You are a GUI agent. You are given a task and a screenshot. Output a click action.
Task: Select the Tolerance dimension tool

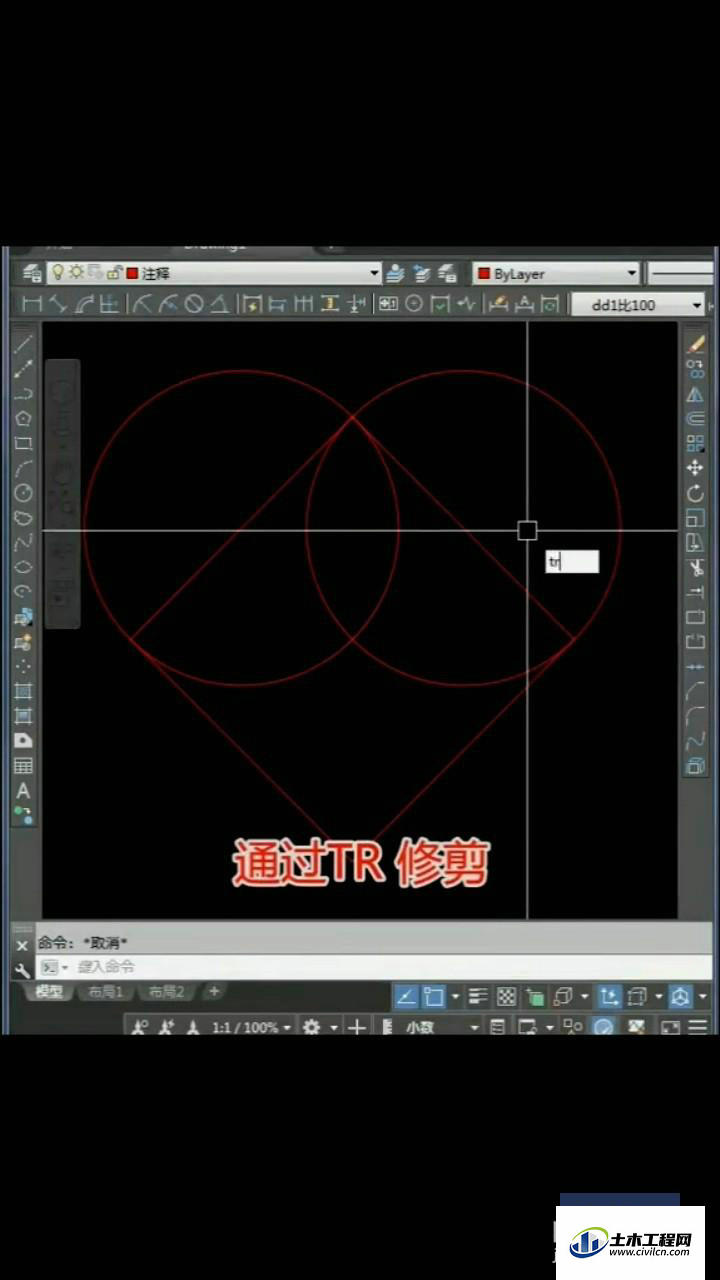click(x=388, y=304)
